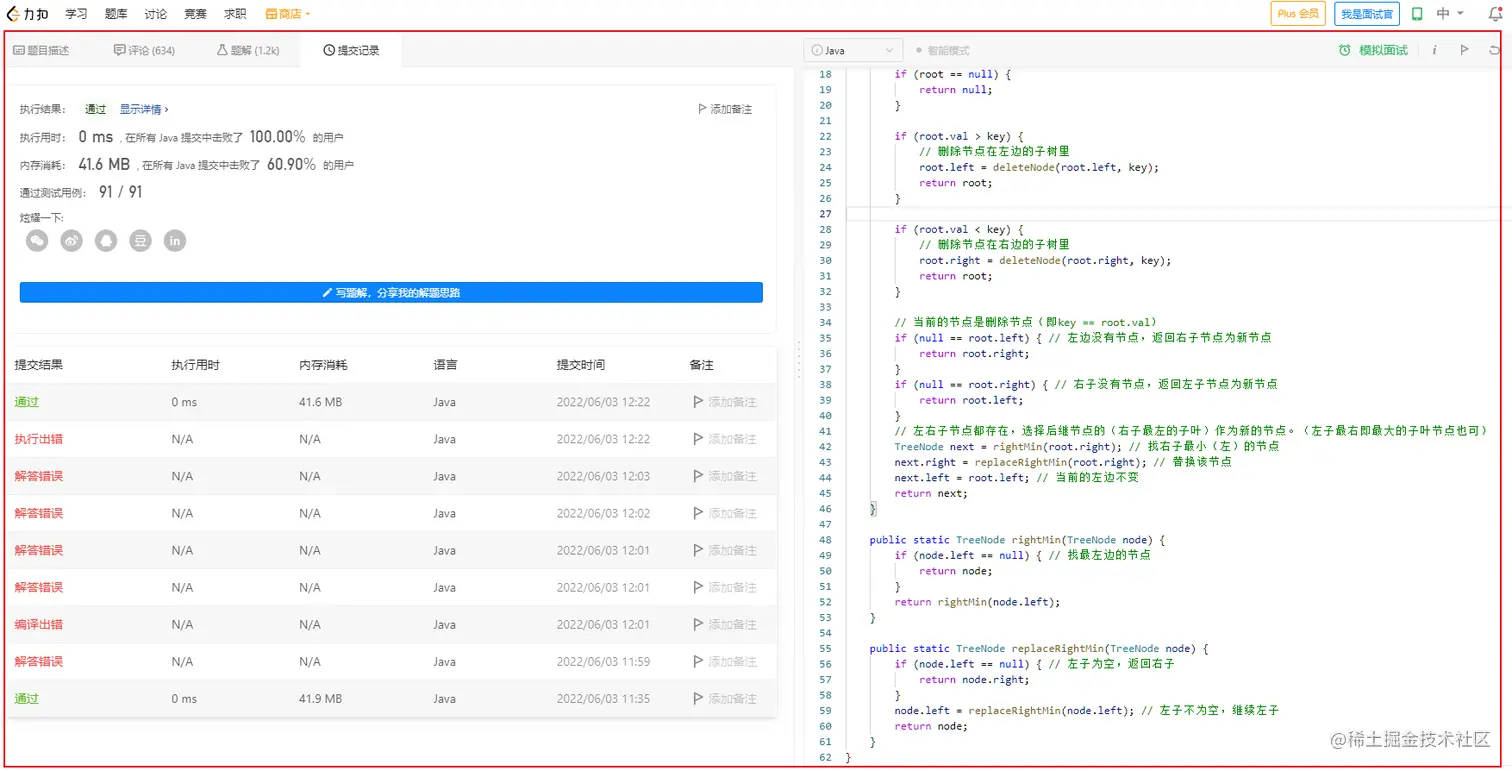Open the 中 site language dropdown

click(x=1450, y=14)
